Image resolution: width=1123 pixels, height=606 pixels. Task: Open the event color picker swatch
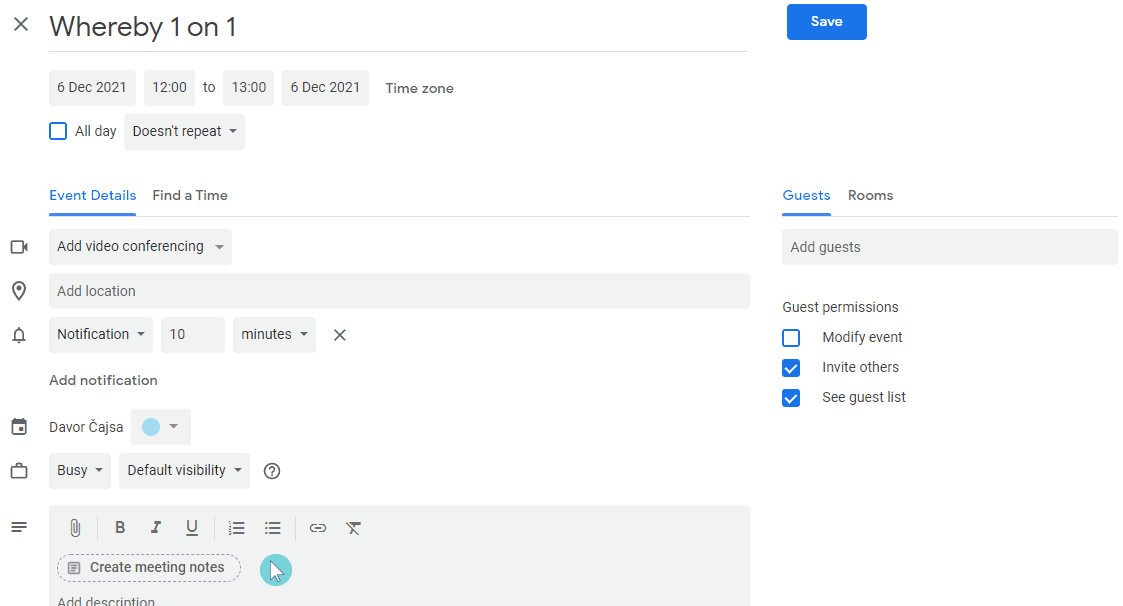click(x=160, y=427)
